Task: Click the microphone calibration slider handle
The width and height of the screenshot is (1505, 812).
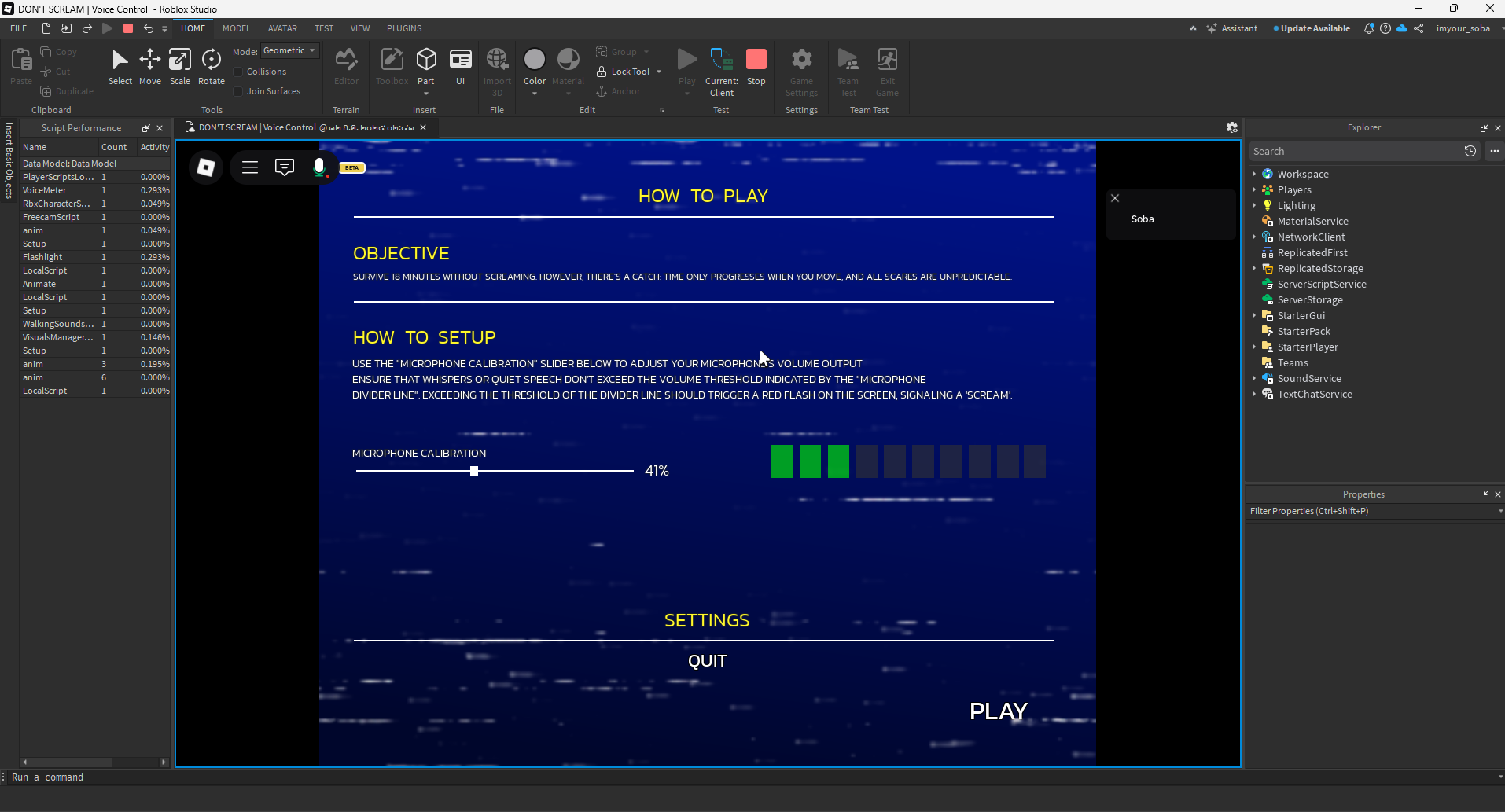Action: click(474, 471)
